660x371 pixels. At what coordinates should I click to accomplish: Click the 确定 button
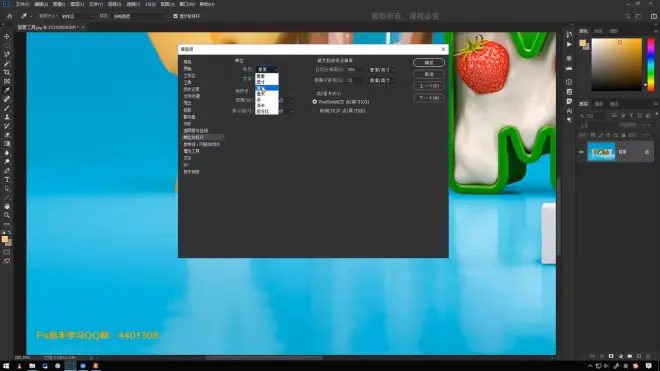(x=428, y=63)
